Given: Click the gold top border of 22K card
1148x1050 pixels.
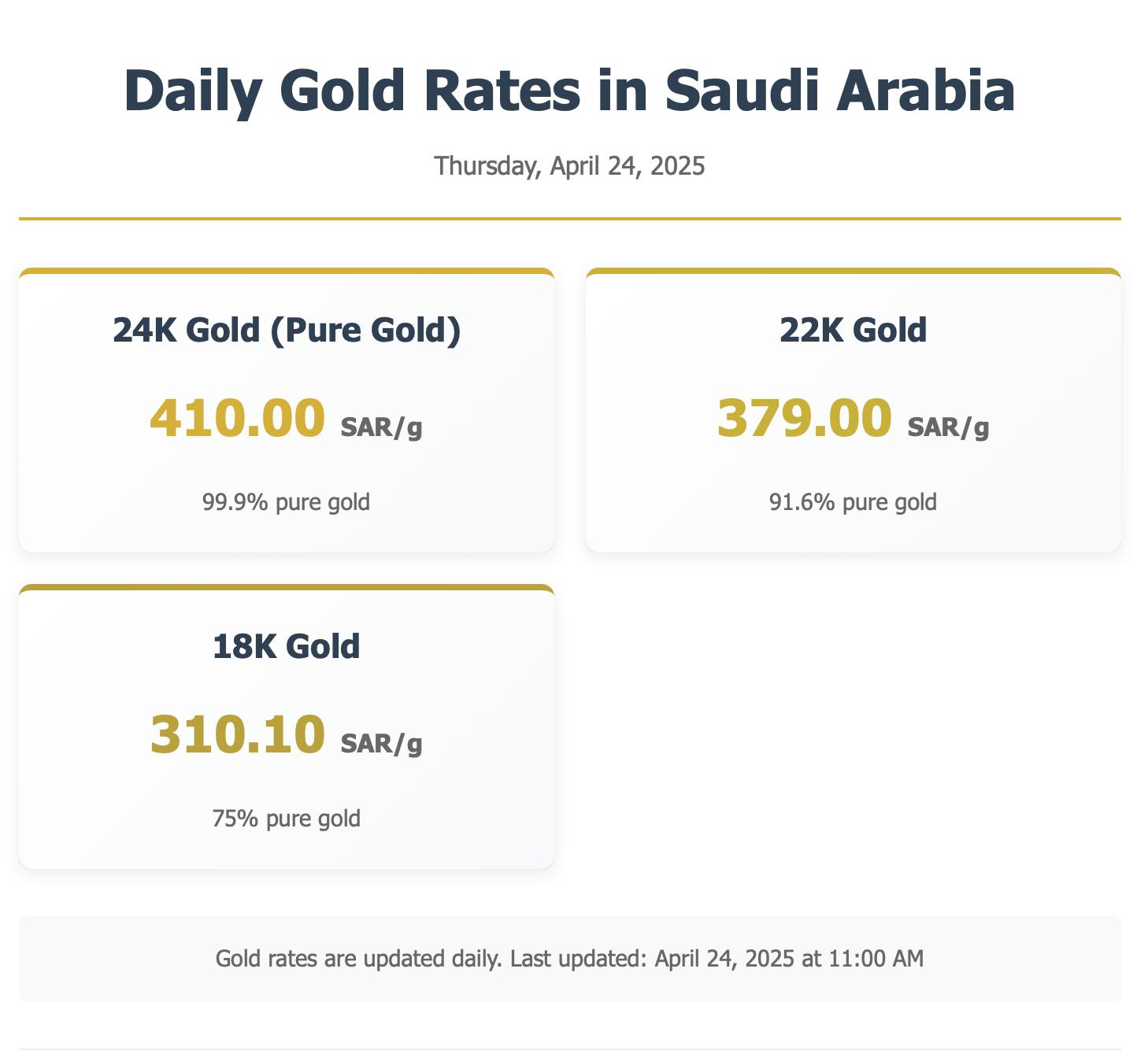Looking at the screenshot, I should click(854, 271).
